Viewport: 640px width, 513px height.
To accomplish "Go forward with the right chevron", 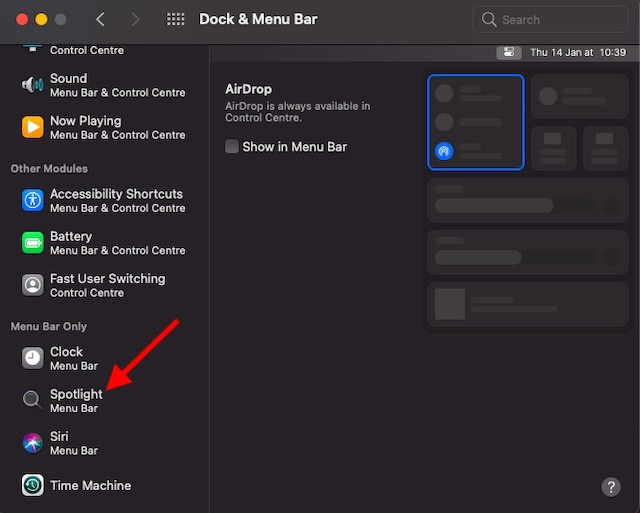I will click(x=136, y=19).
